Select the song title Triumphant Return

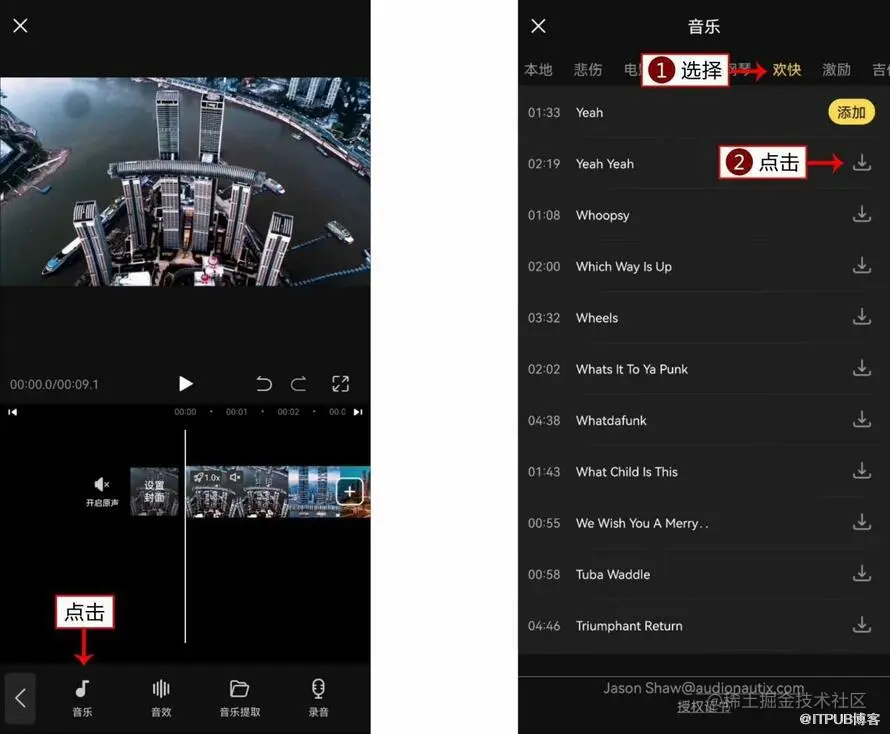pyautogui.click(x=629, y=626)
